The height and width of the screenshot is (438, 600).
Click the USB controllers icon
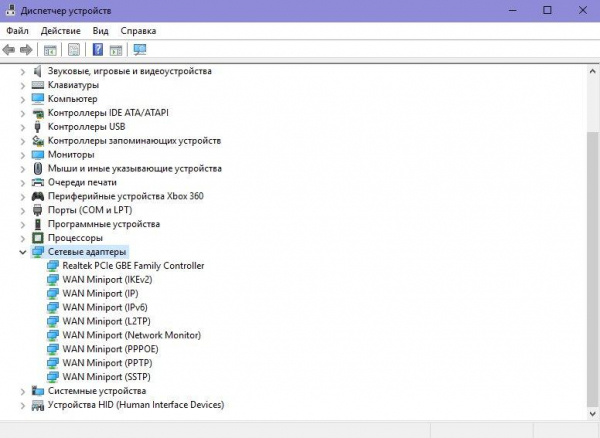(x=39, y=127)
